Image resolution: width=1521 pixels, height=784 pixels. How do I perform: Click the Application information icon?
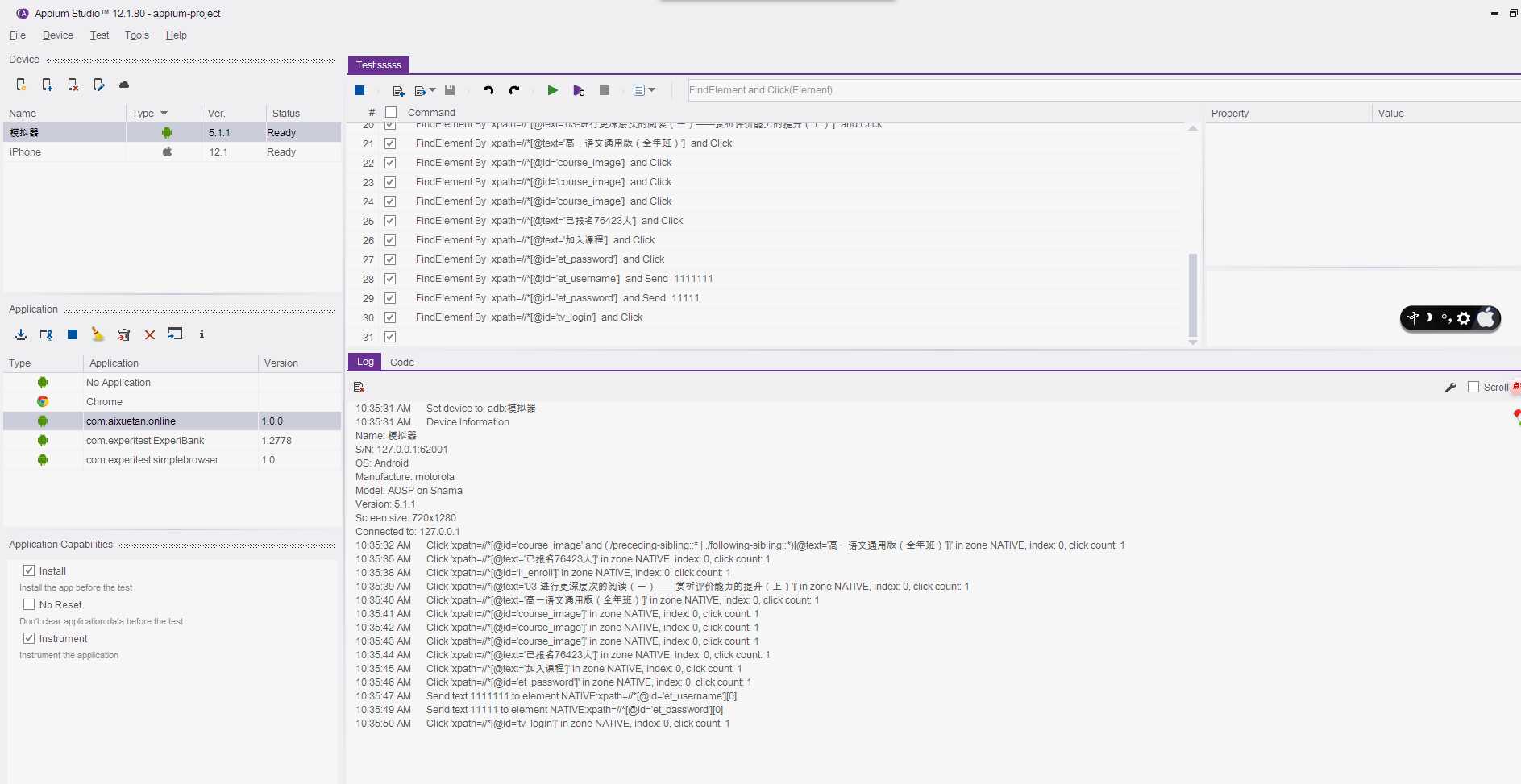[x=202, y=334]
